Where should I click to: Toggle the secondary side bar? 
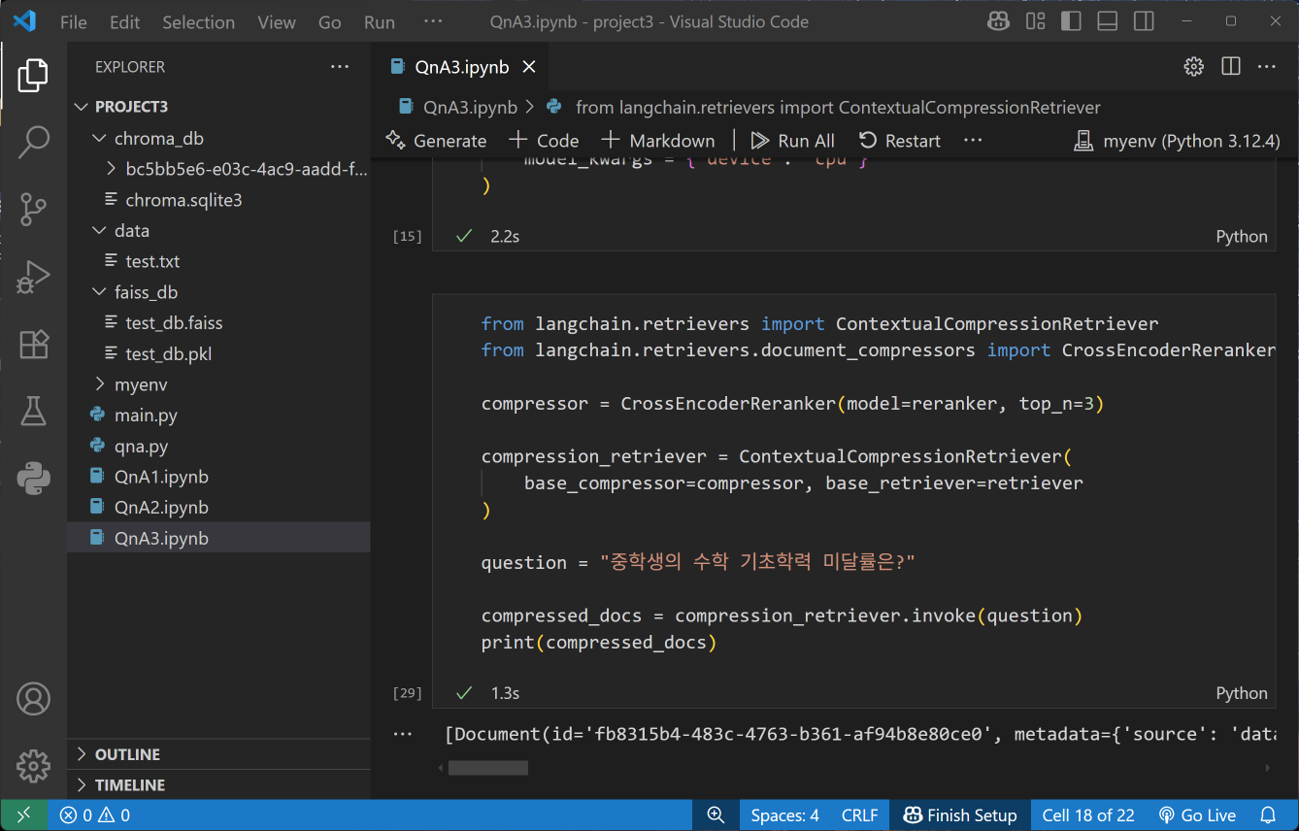[1144, 21]
